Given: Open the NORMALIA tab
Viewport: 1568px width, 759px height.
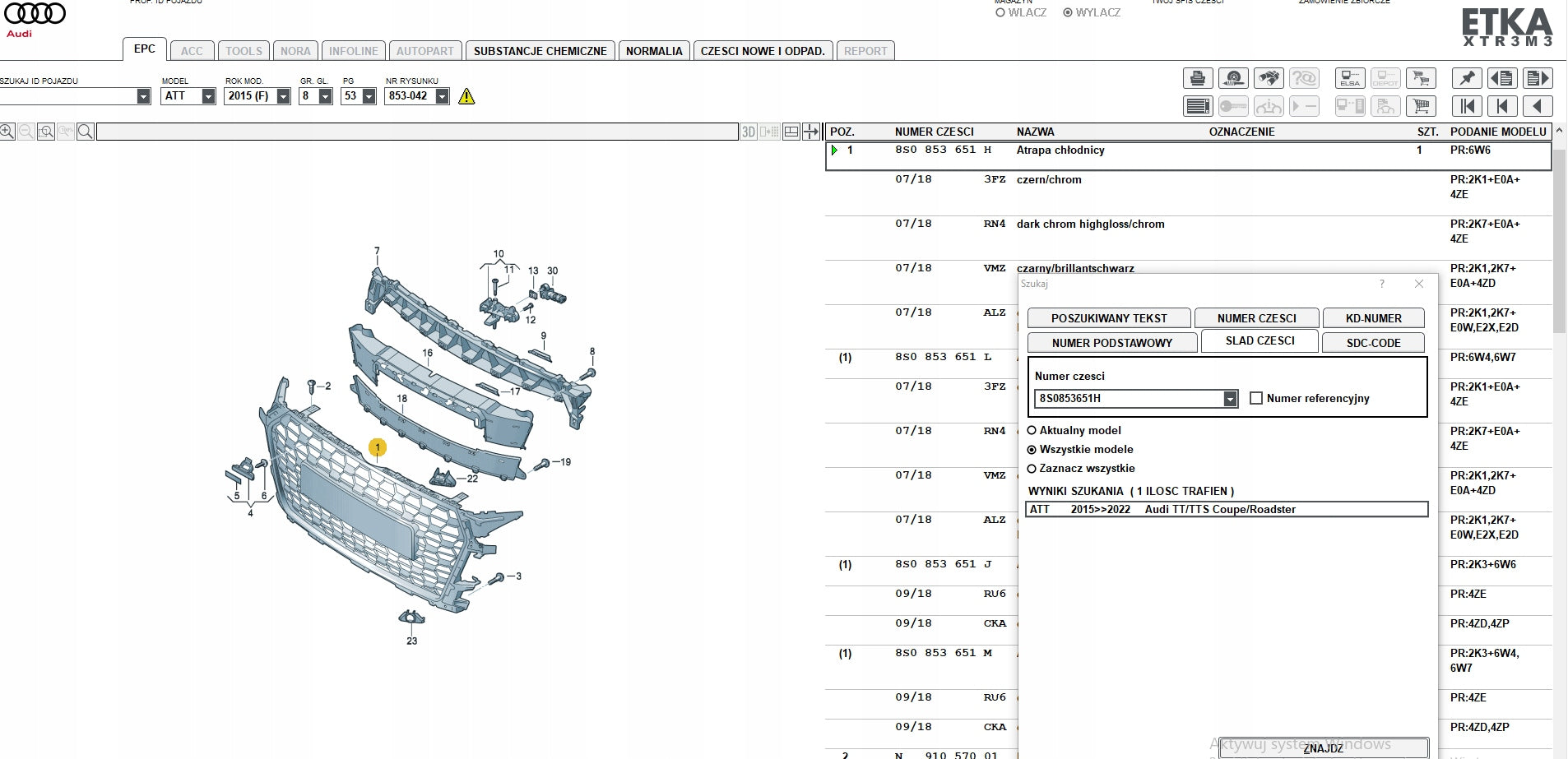Looking at the screenshot, I should coord(654,51).
